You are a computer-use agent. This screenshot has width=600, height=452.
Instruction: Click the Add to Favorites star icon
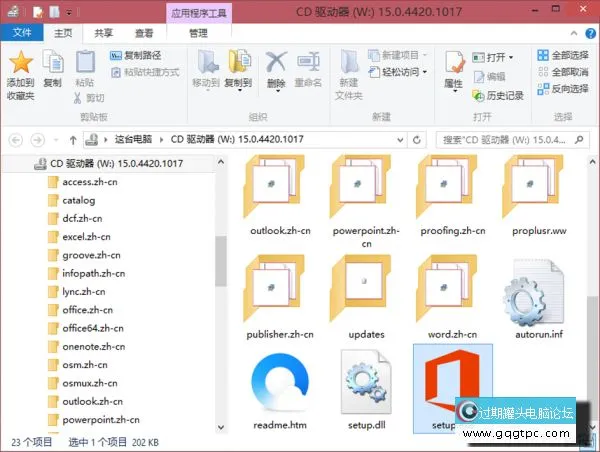point(21,62)
